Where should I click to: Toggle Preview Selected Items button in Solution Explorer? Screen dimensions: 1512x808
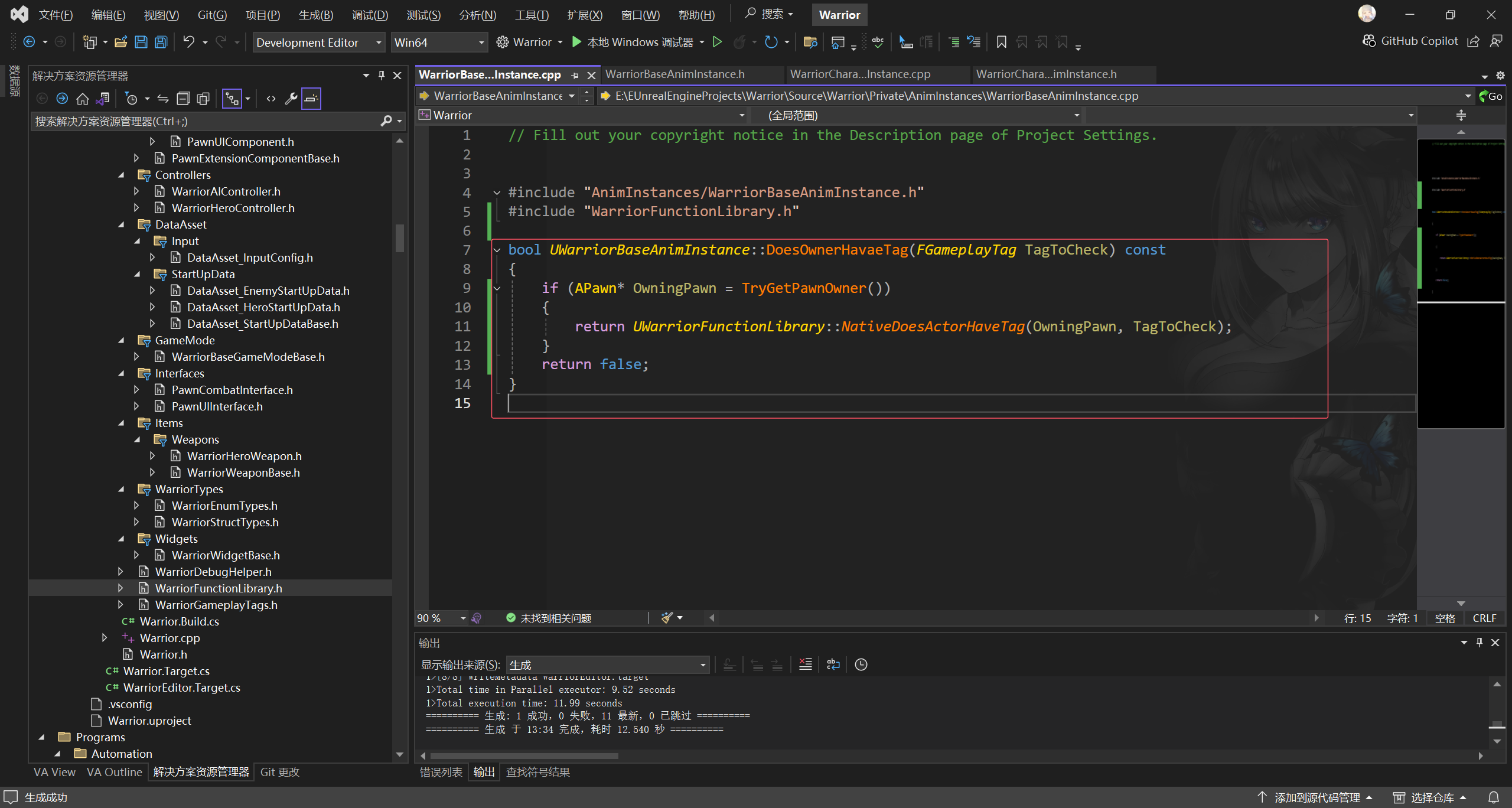pyautogui.click(x=311, y=99)
